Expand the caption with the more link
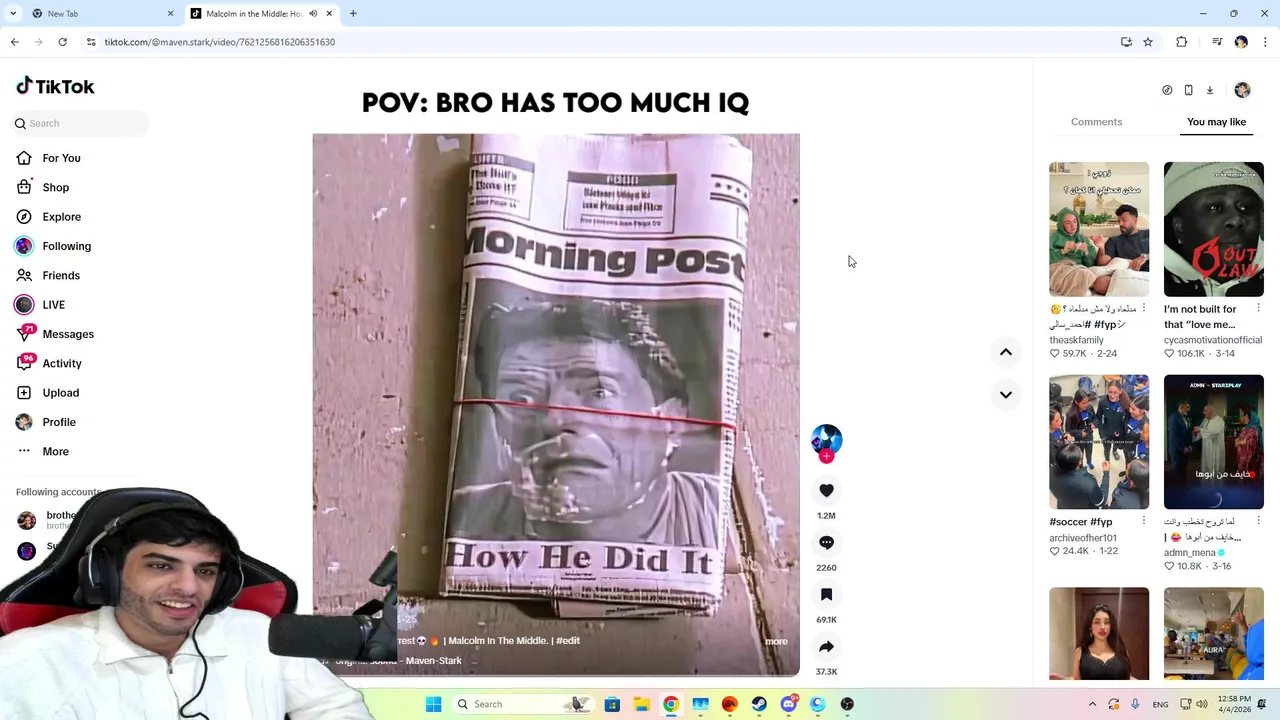 pos(776,642)
